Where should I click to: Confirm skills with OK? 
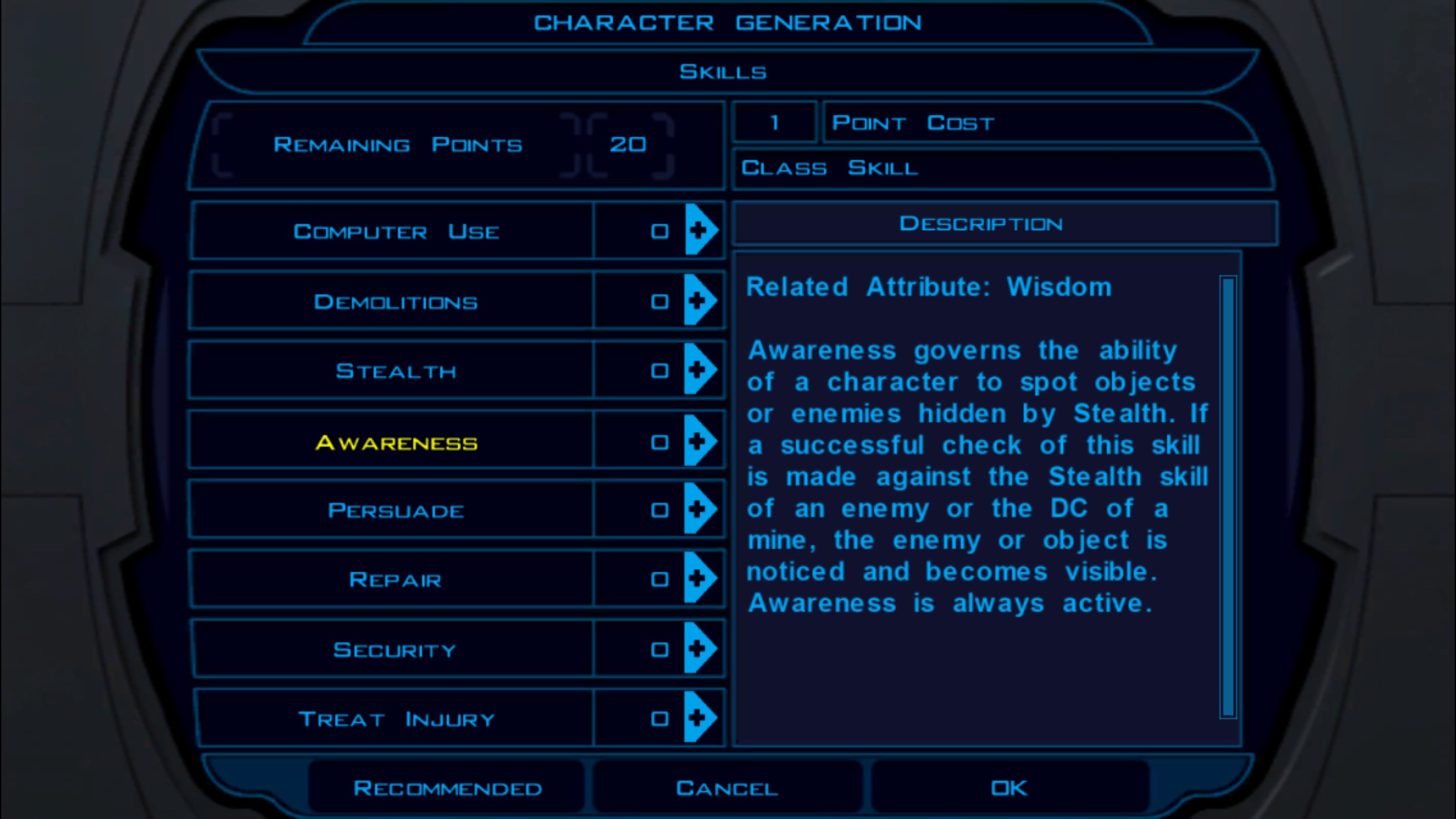point(1009,787)
